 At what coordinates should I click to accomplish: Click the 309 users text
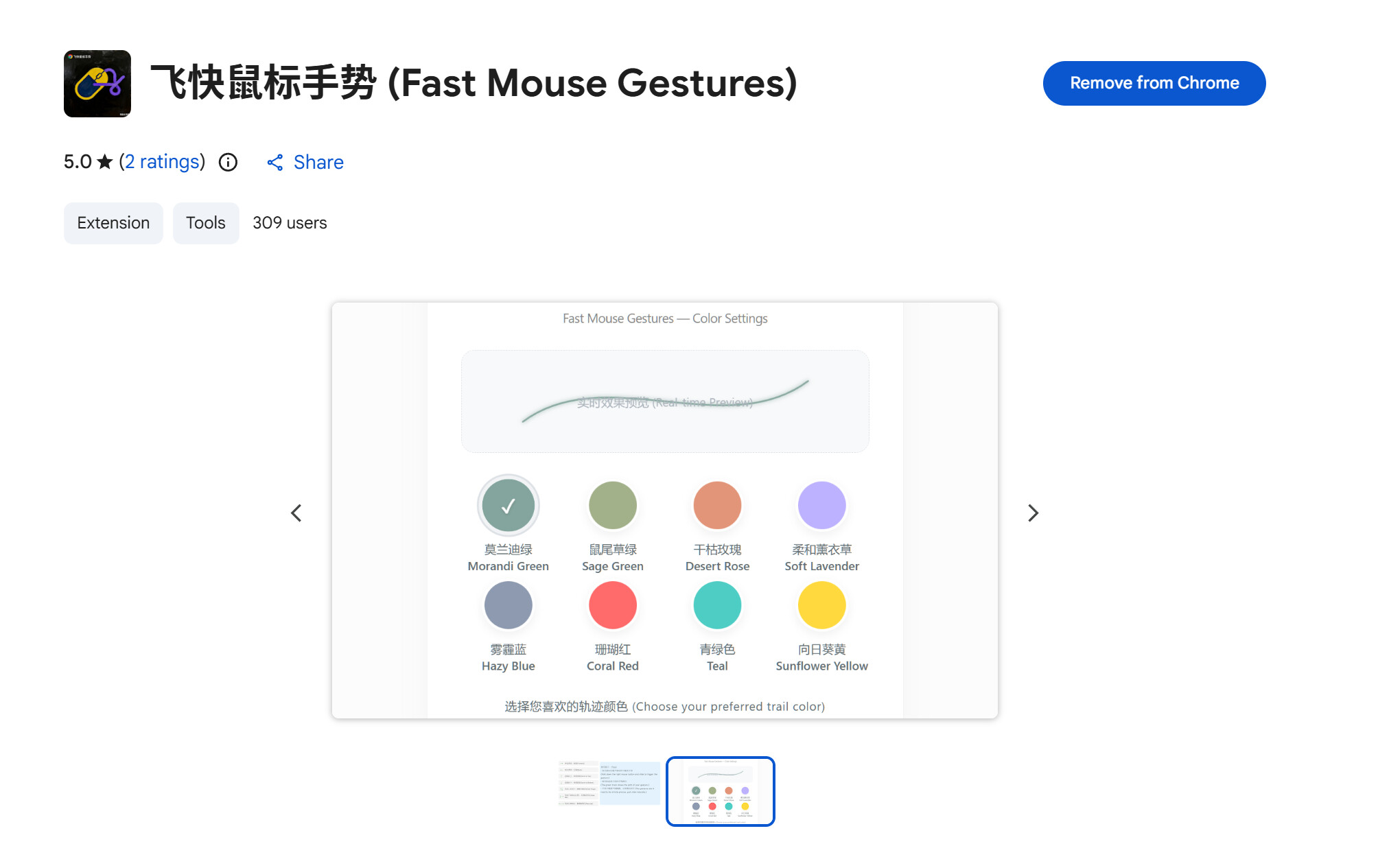point(290,223)
